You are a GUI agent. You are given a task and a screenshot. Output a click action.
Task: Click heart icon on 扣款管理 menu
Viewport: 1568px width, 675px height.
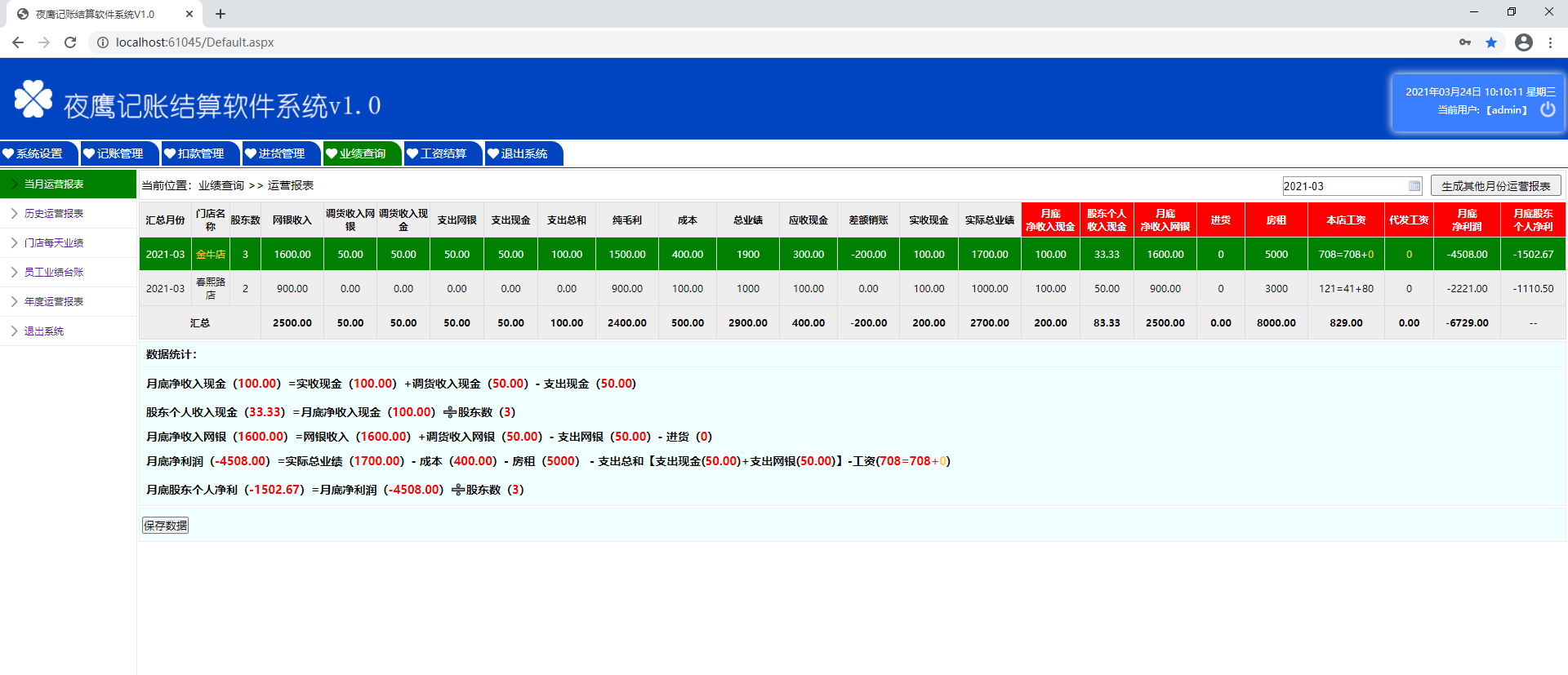pyautogui.click(x=170, y=153)
